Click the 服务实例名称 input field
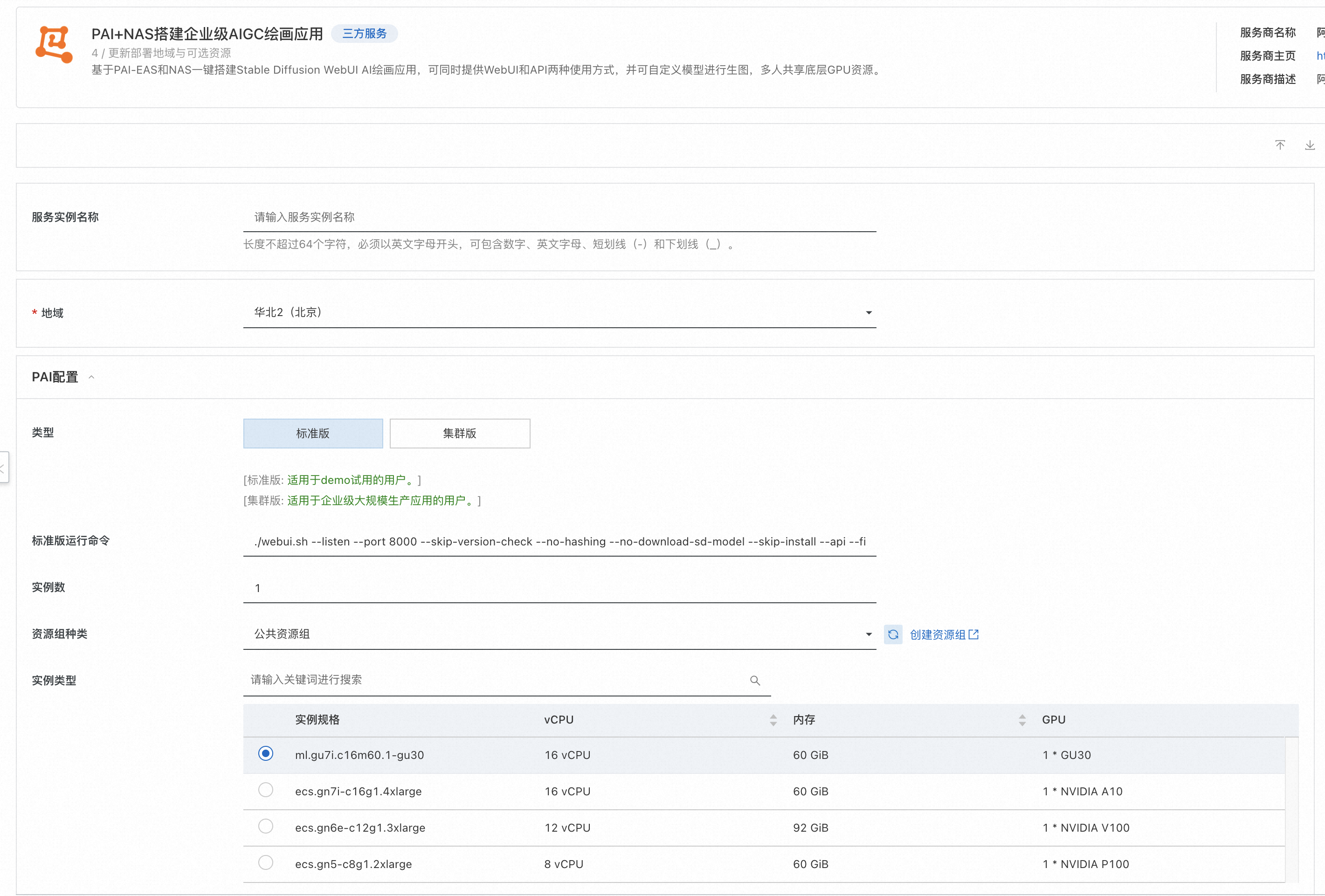Image resolution: width=1325 pixels, height=896 pixels. [559, 217]
